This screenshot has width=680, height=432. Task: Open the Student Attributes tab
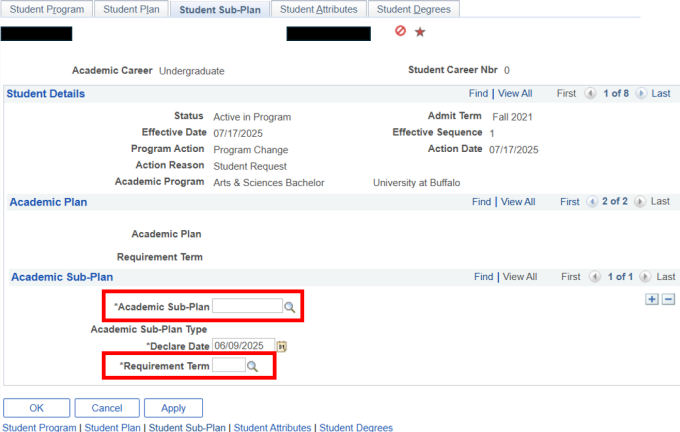tap(317, 9)
